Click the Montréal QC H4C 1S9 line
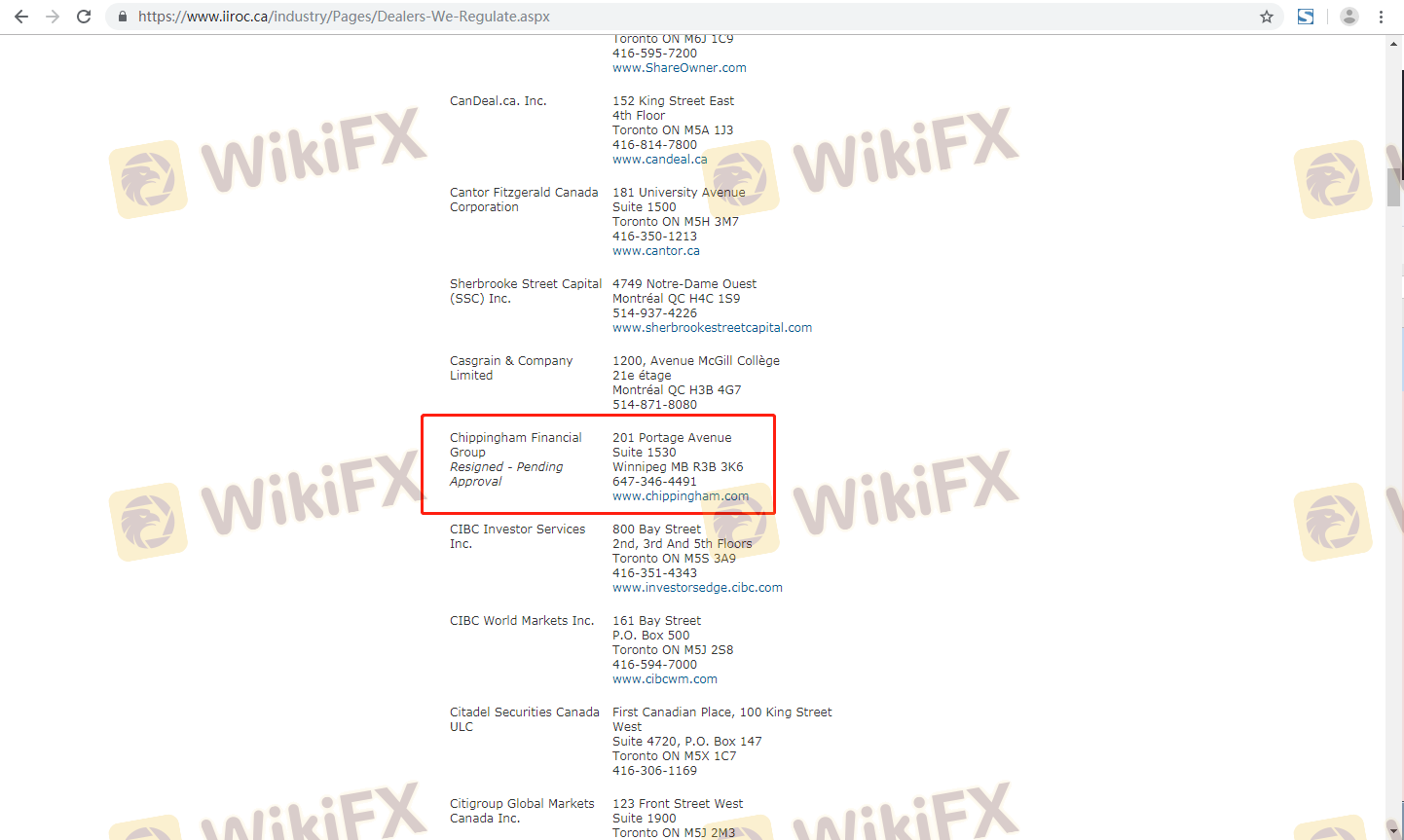Viewport: 1404px width, 840px height. click(676, 299)
